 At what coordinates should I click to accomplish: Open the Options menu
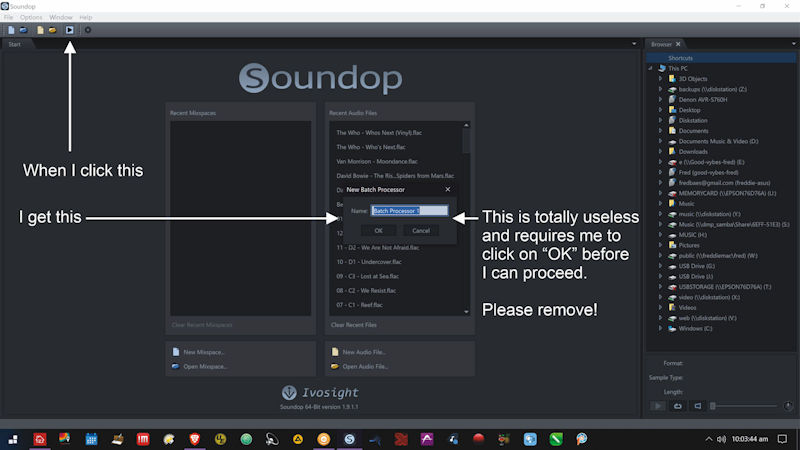point(31,17)
